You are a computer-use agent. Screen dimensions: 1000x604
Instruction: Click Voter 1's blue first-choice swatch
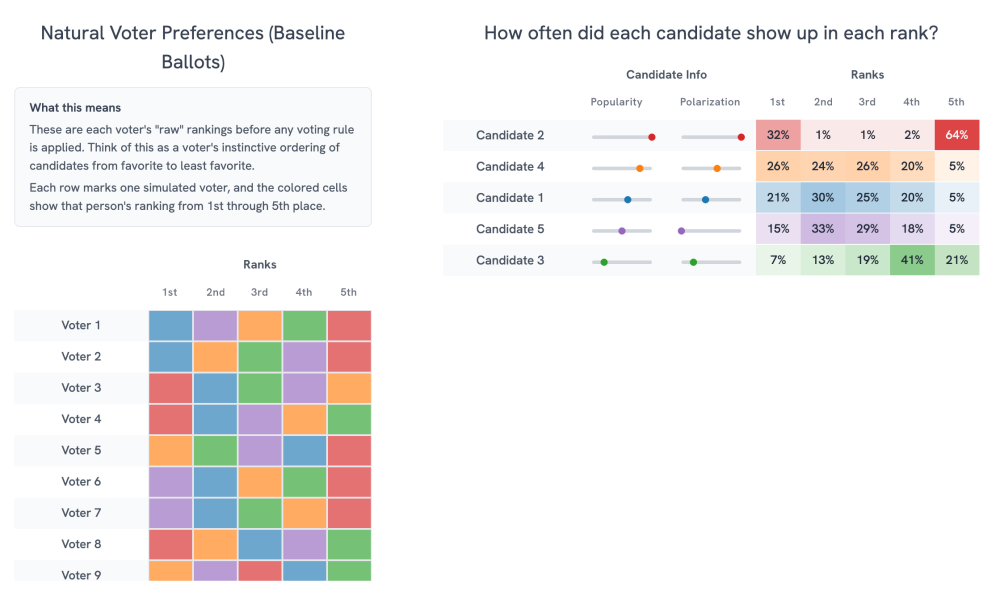coord(170,325)
